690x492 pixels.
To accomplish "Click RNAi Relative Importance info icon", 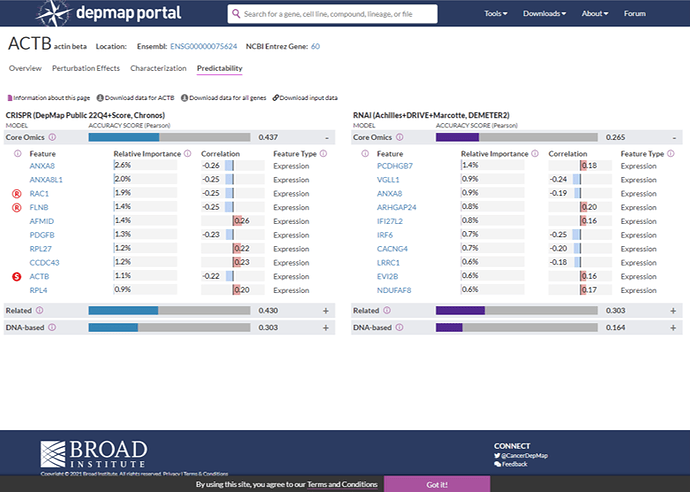I will [x=535, y=154].
